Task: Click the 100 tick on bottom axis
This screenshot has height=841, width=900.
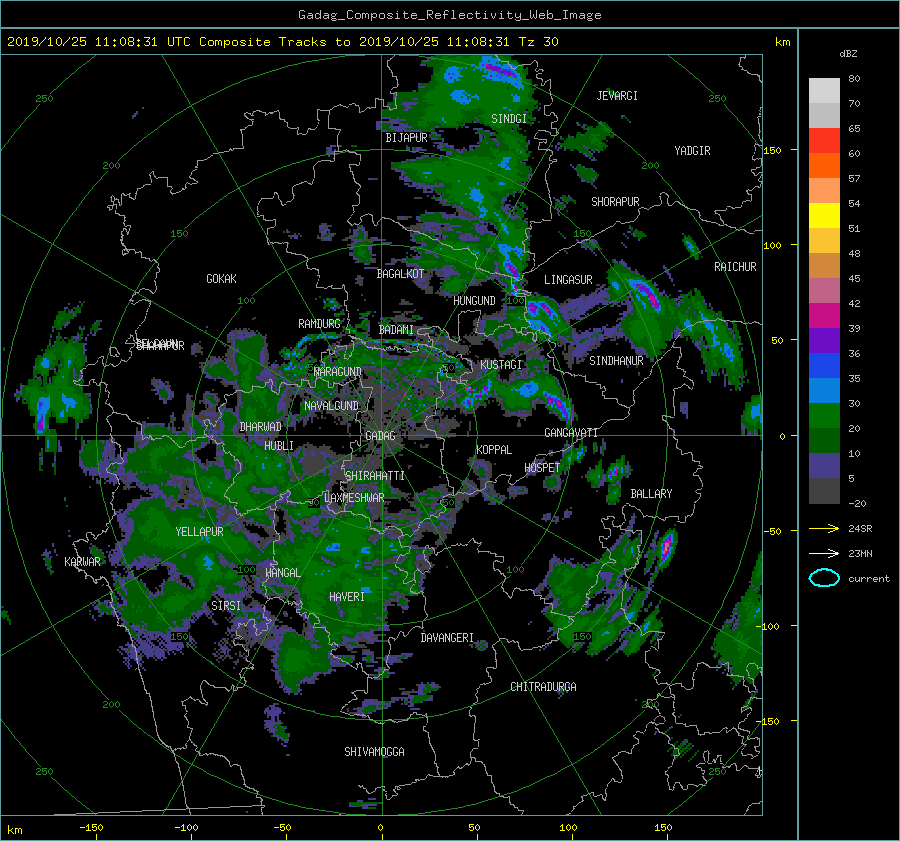Action: 568,828
